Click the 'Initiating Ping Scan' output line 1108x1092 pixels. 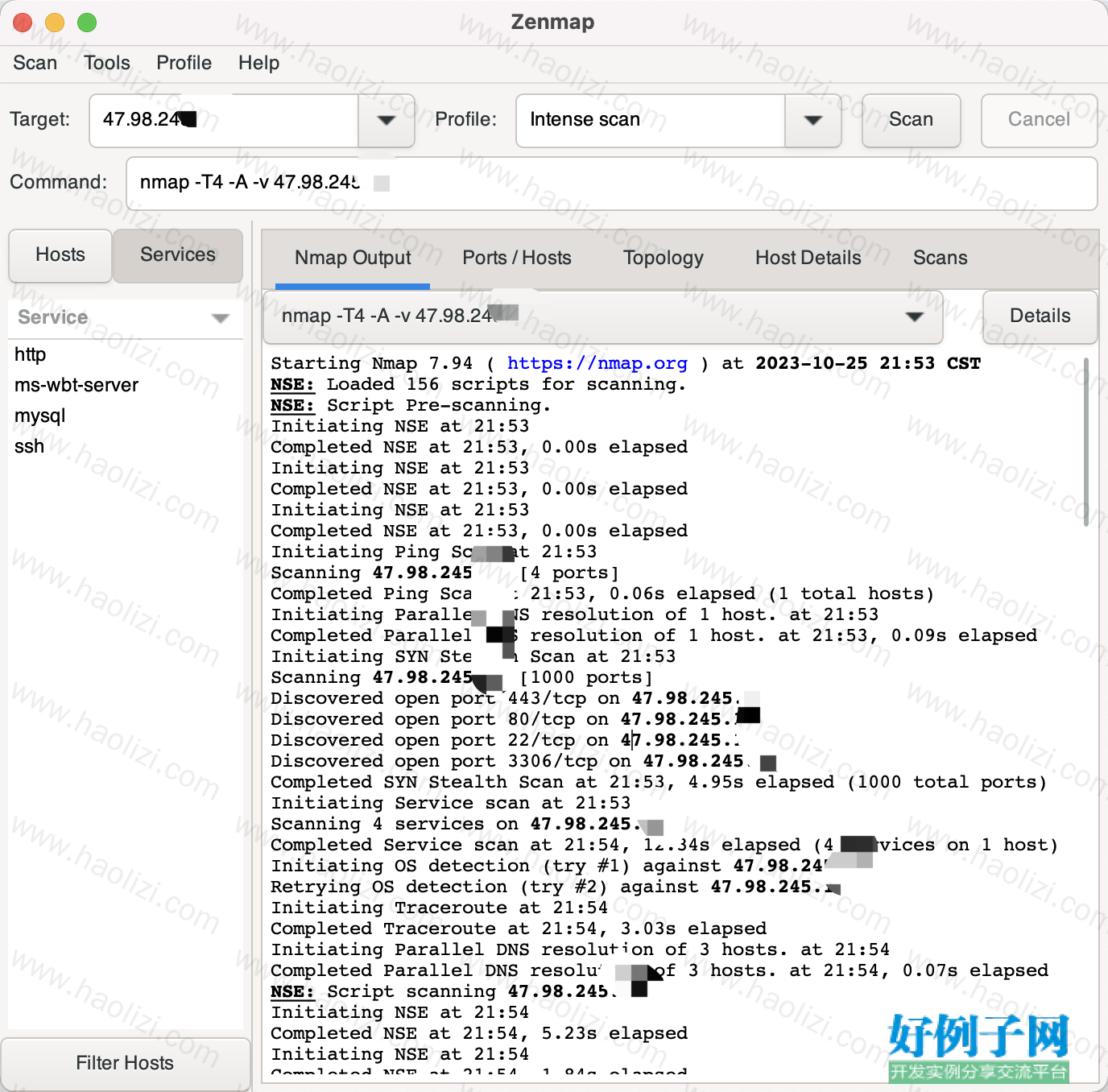[434, 552]
